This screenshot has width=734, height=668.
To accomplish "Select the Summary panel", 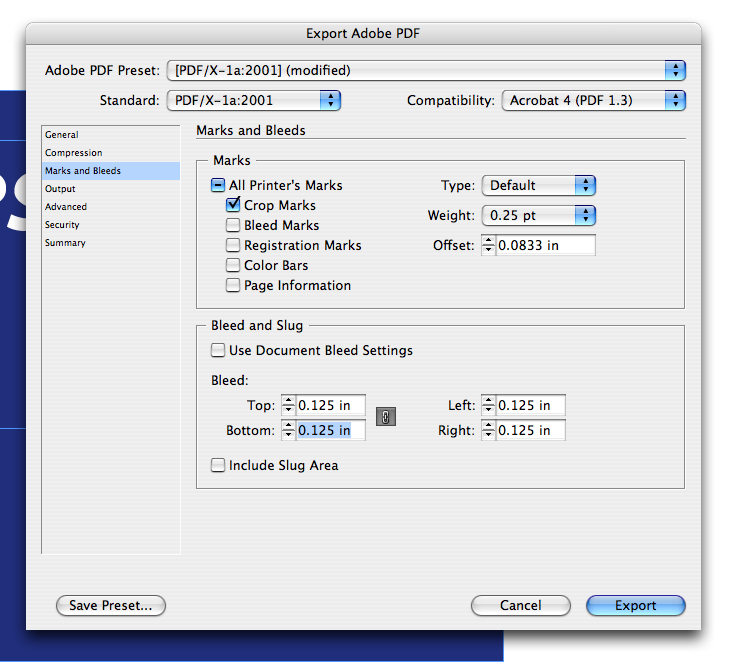I will (111, 243).
